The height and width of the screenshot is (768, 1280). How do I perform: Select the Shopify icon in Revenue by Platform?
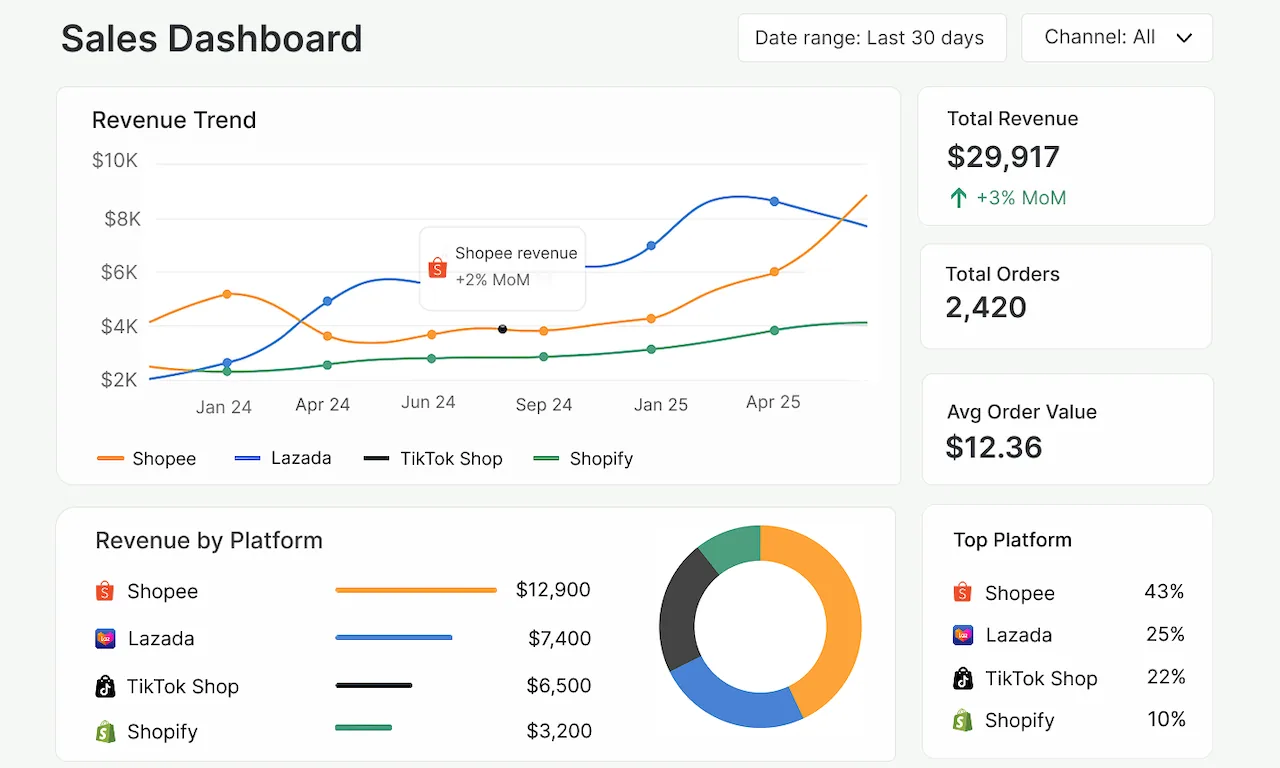[104, 731]
